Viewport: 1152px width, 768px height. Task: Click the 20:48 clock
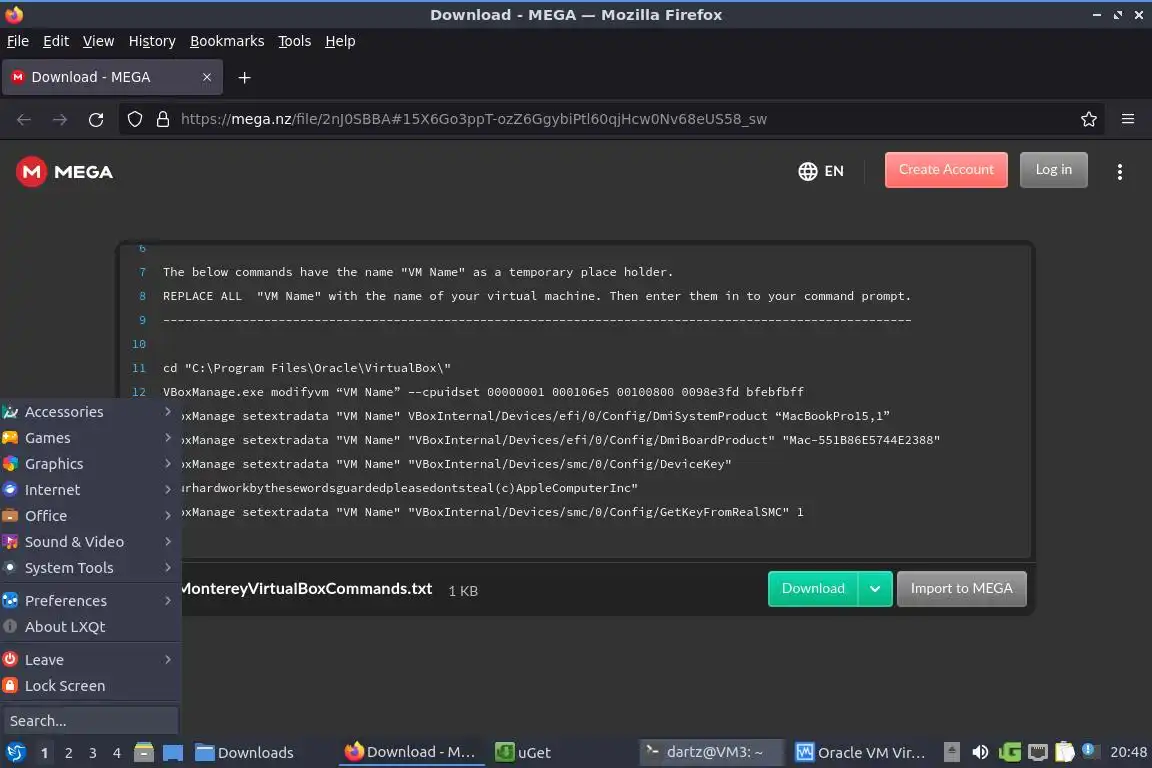pos(1128,752)
